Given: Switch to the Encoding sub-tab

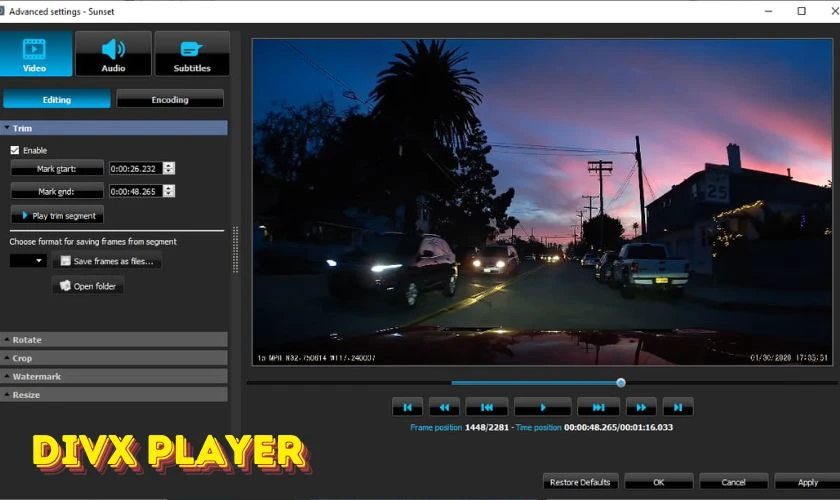Looking at the screenshot, I should pyautogui.click(x=170, y=99).
